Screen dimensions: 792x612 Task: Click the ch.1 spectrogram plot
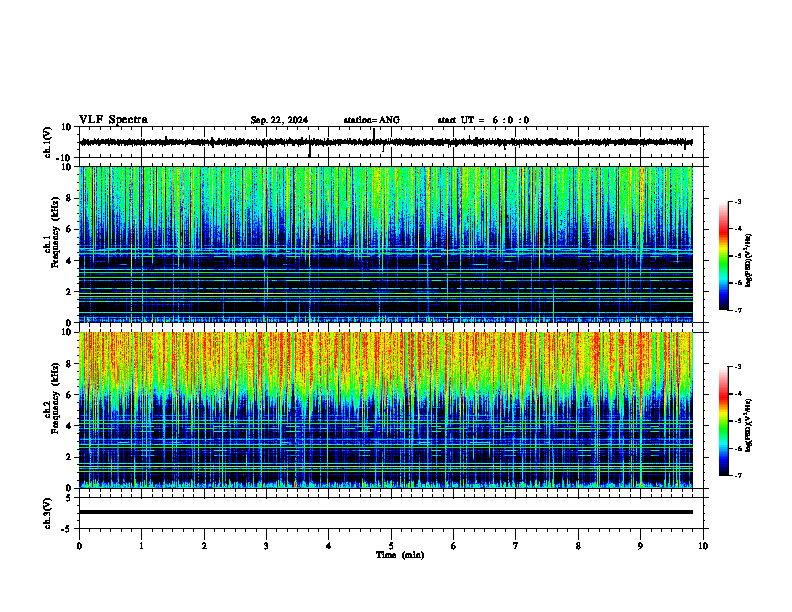click(x=386, y=244)
